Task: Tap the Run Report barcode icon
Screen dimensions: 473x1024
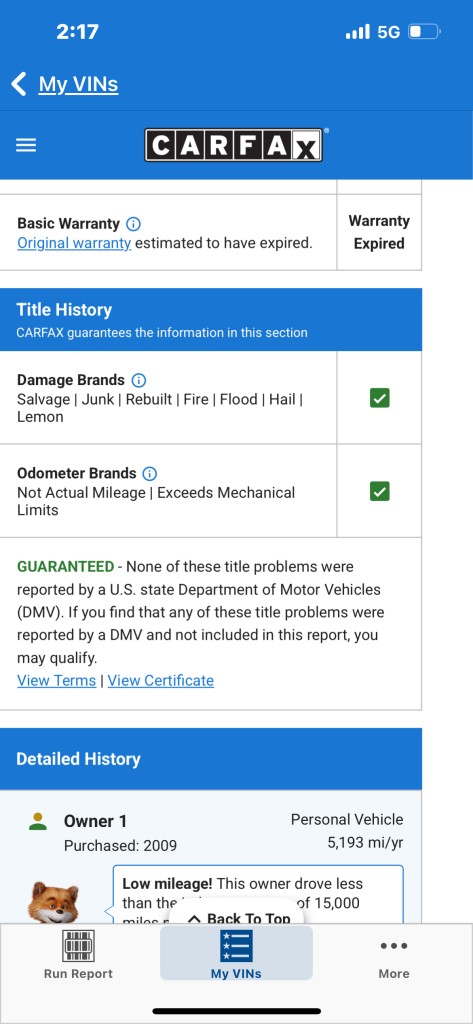Action: tap(78, 946)
